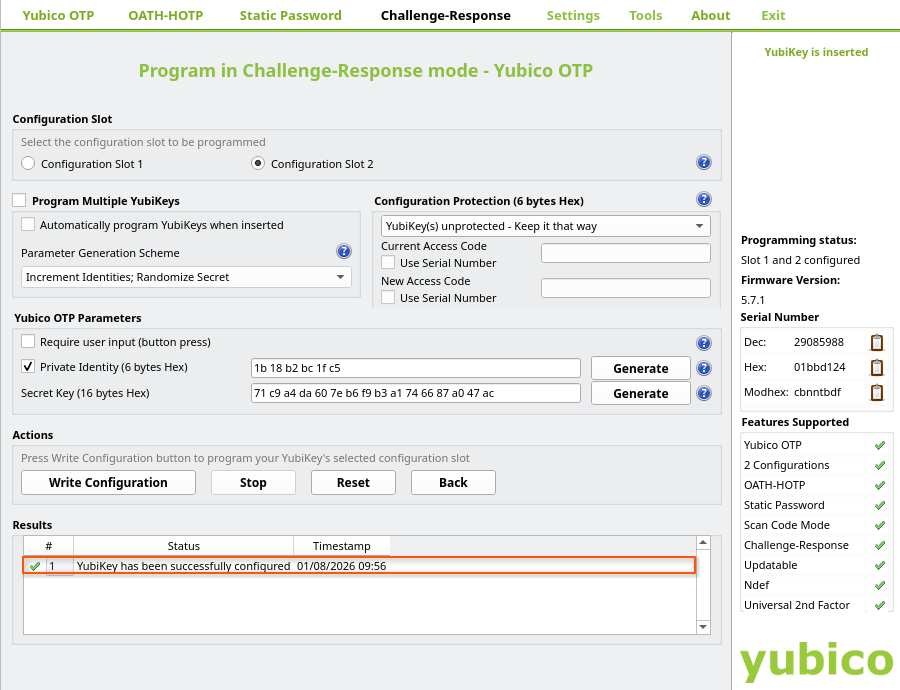Open Settings tab

pyautogui.click(x=573, y=15)
